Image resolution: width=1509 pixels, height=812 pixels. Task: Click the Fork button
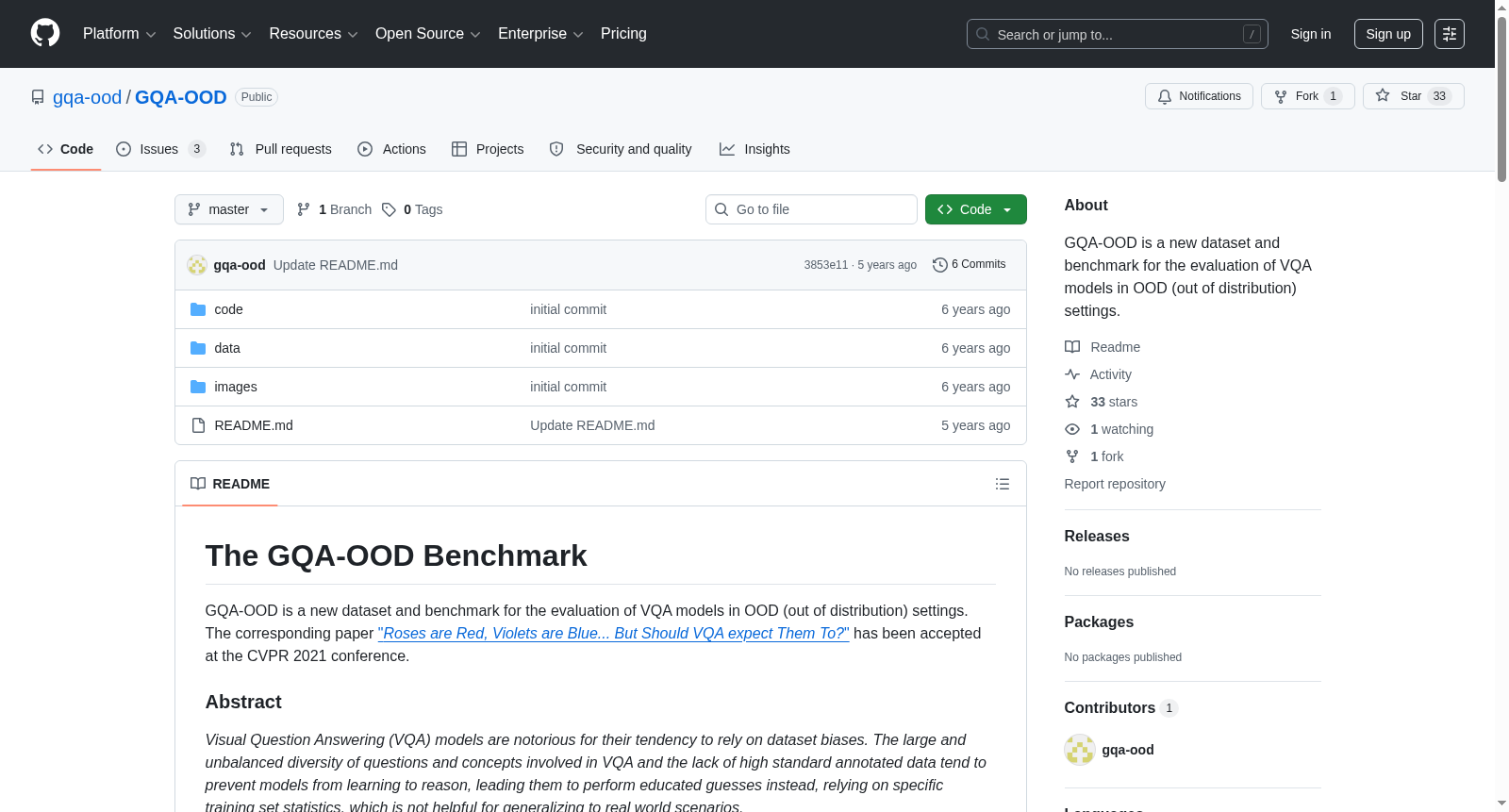1307,96
